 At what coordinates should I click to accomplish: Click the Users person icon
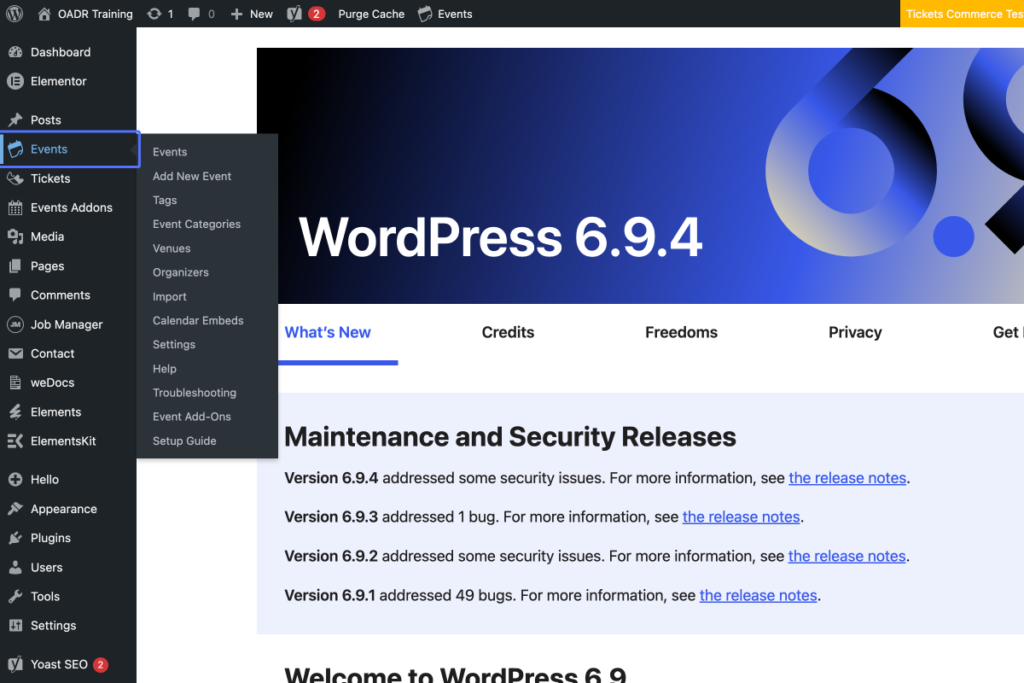[15, 567]
